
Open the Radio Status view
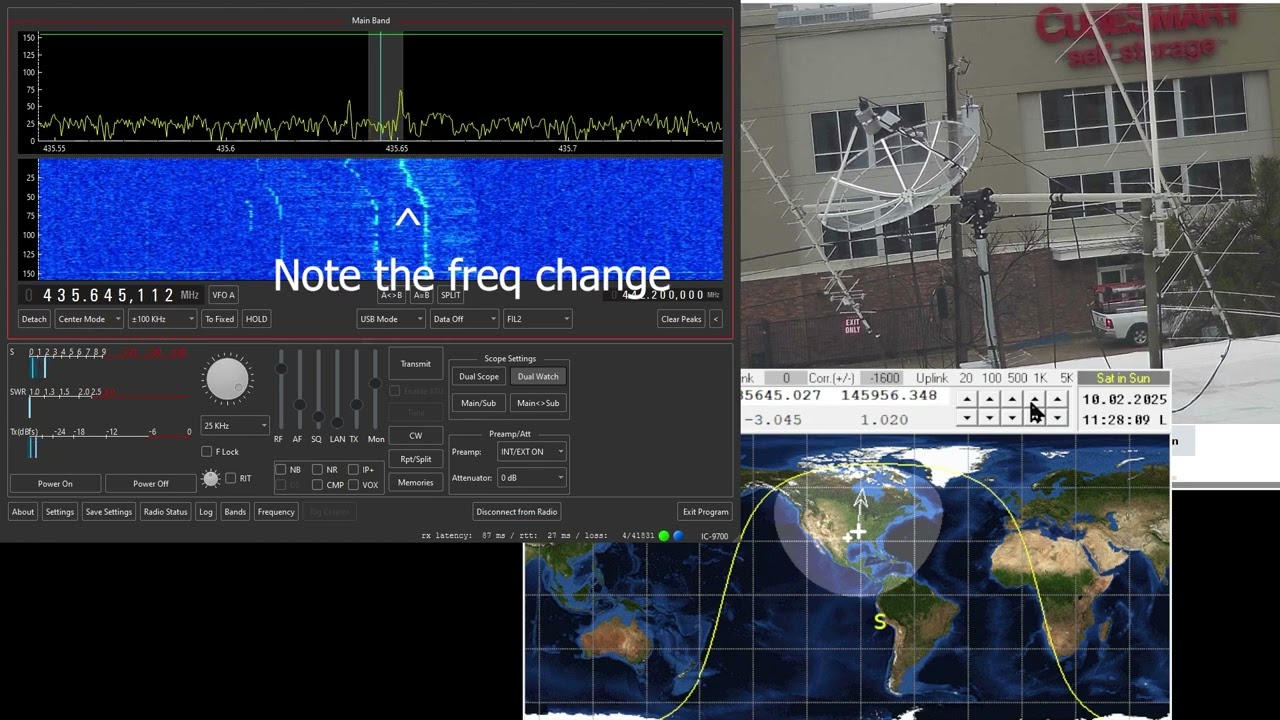[165, 512]
